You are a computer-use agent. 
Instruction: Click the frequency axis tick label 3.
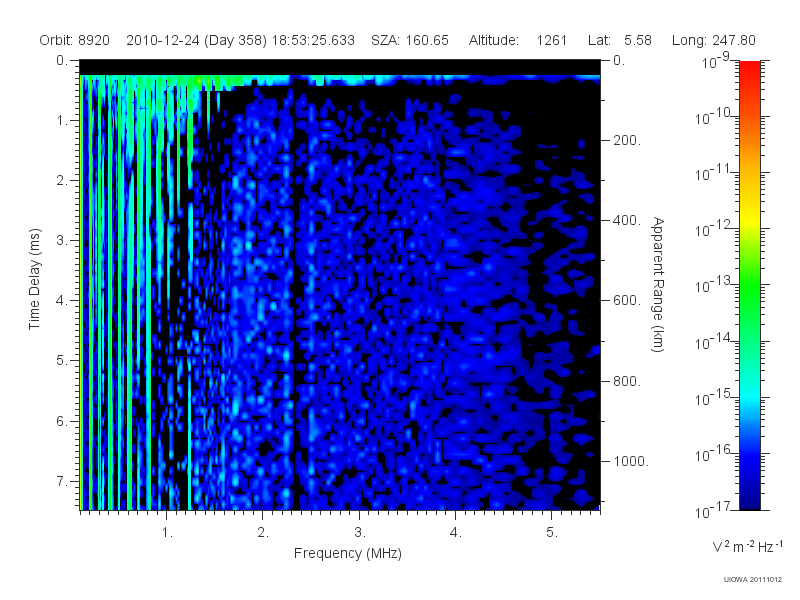(360, 533)
